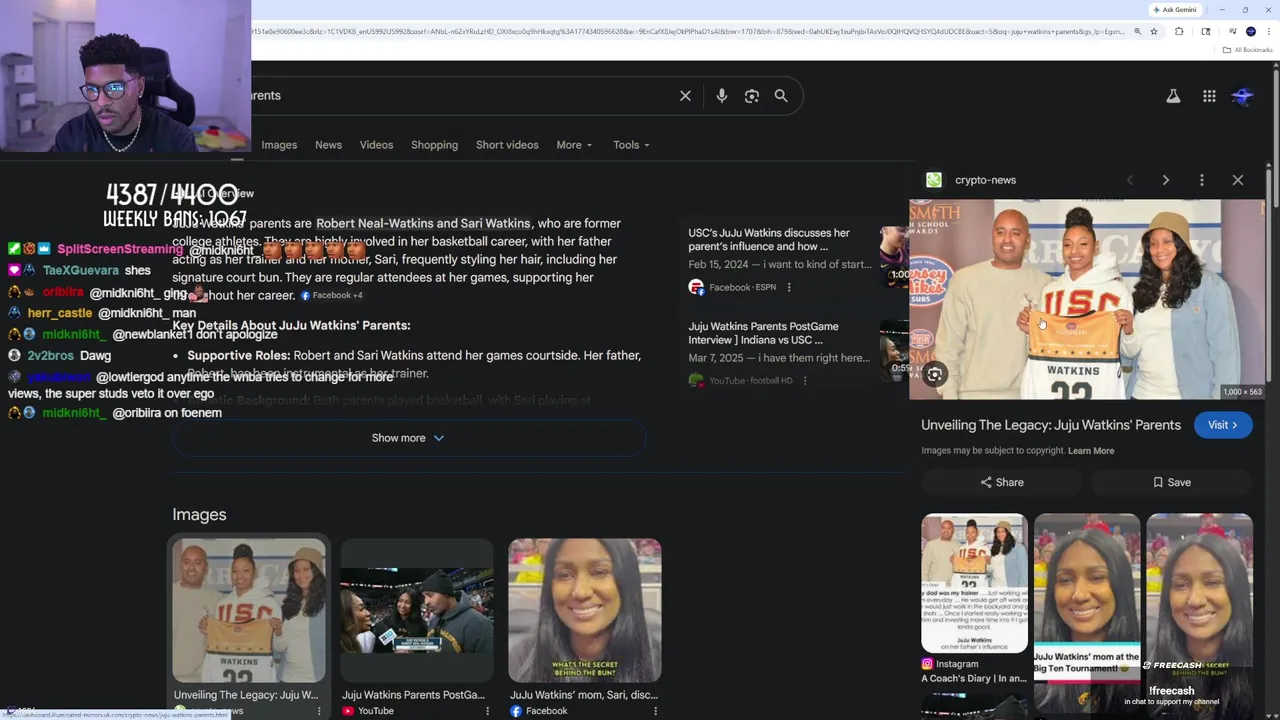Open the courtside interview YouTube thumbnail
Image resolution: width=1280 pixels, height=720 pixels.
[417, 610]
